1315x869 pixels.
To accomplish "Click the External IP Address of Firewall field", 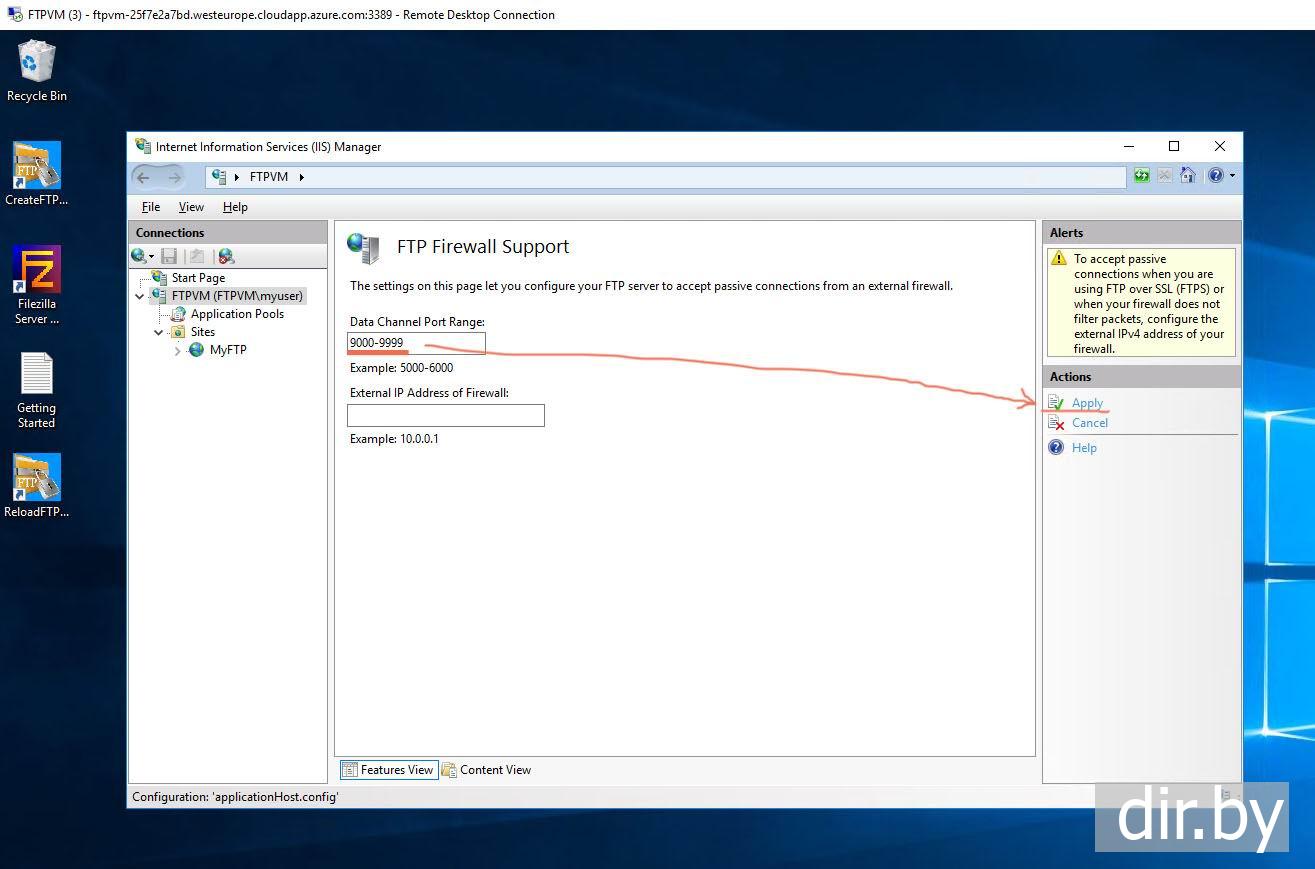I will [446, 416].
